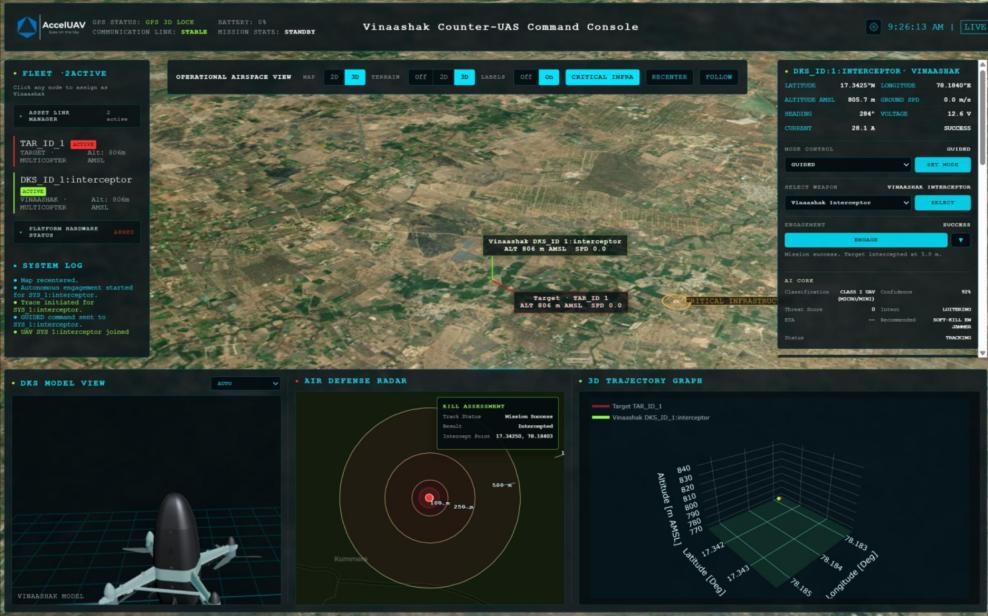Open the Vinaashak Interceptor weapon dropdown
Screen dimensions: 988x616
point(848,203)
